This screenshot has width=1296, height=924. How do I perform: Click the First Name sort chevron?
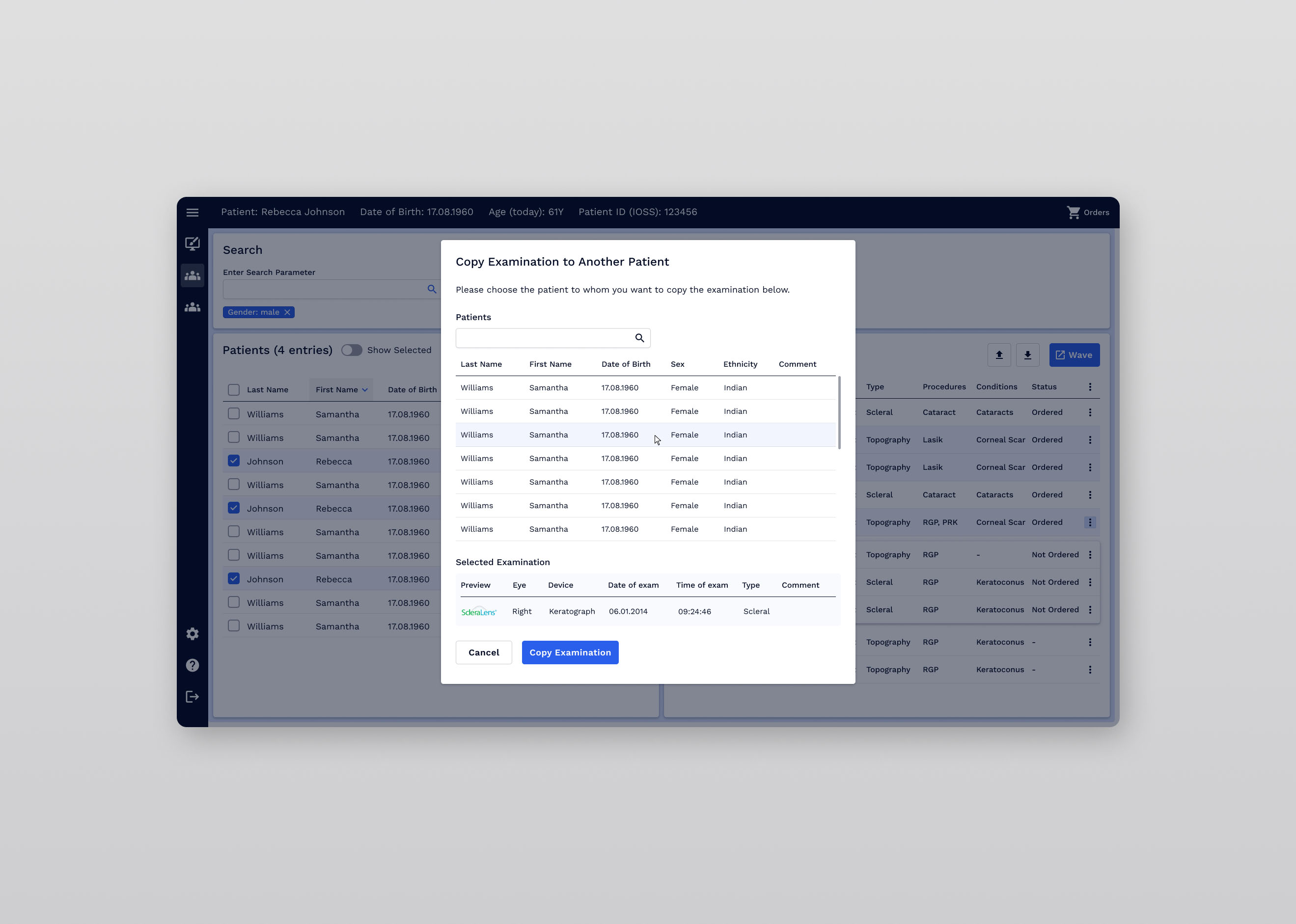[365, 390]
